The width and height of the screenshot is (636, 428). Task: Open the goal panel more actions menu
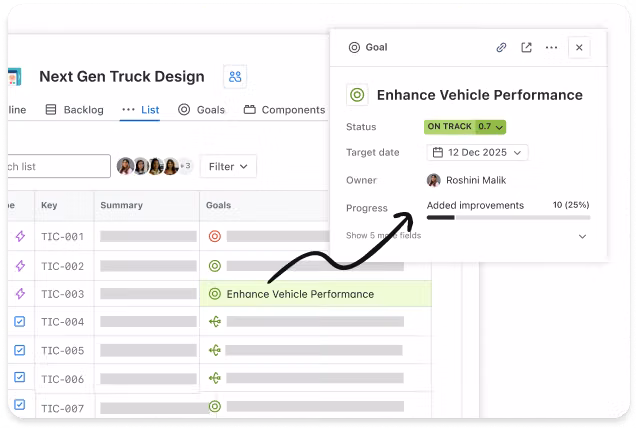point(551,47)
